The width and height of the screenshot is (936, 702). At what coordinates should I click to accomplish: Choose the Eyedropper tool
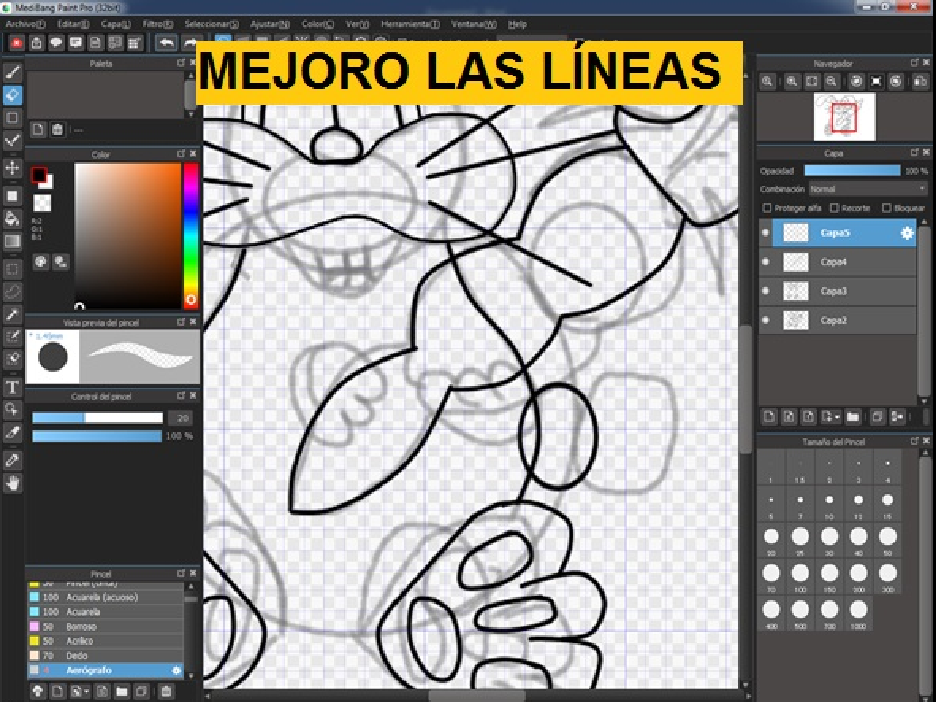click(x=13, y=460)
